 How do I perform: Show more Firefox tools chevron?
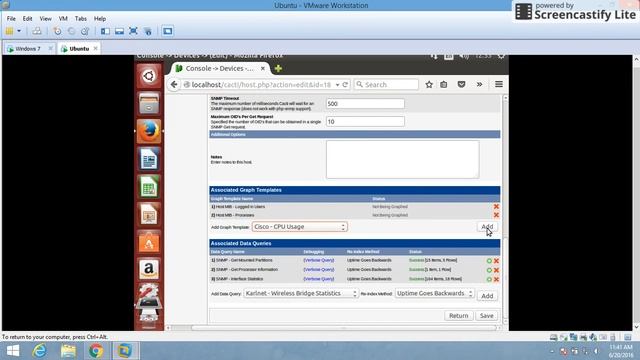(x=479, y=84)
